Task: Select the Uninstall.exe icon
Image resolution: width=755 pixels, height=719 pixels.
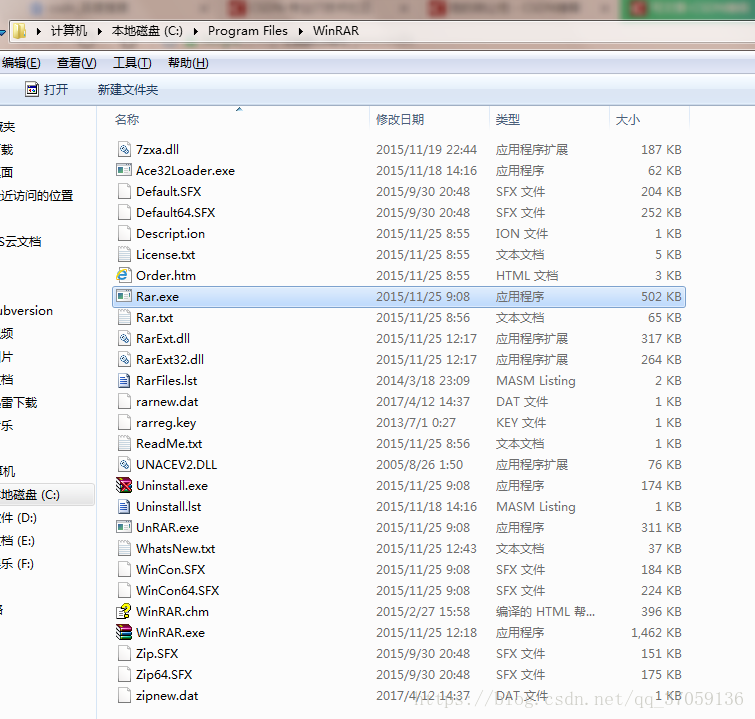Action: click(124, 485)
